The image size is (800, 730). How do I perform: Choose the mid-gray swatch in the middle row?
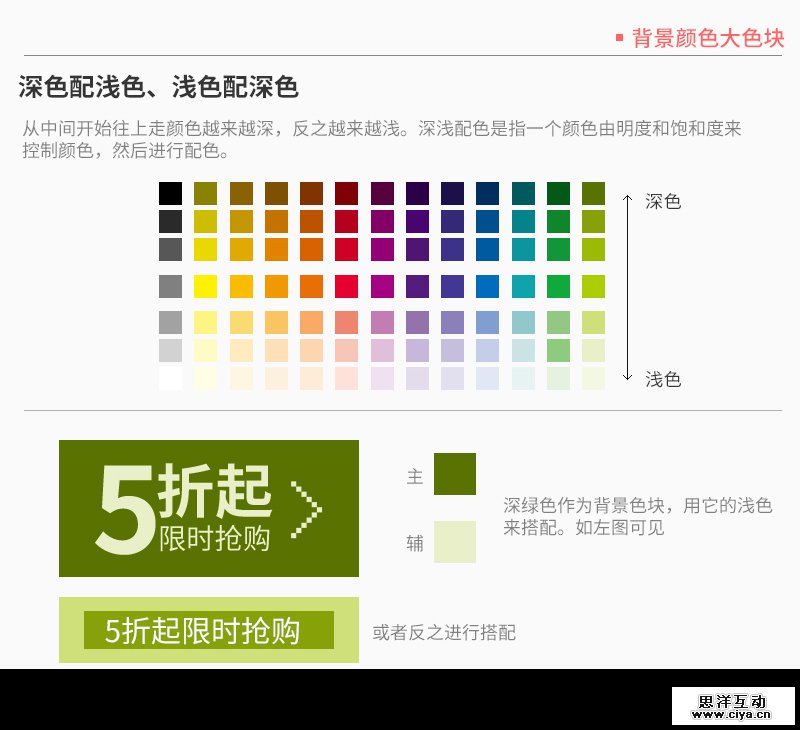point(171,286)
